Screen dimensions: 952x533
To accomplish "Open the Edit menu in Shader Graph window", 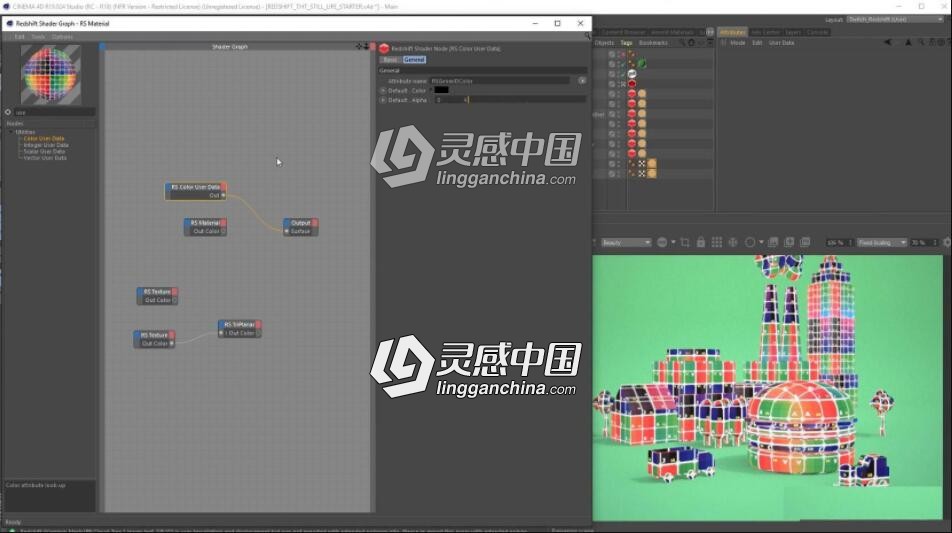I will pyautogui.click(x=19, y=37).
